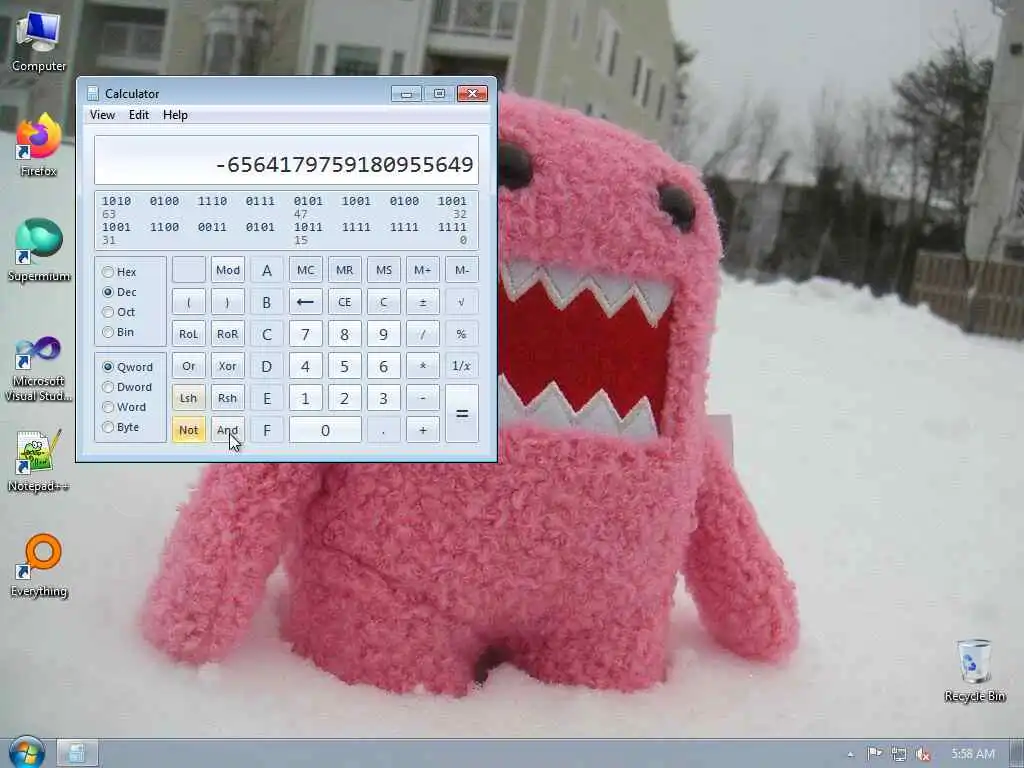1024x768 pixels.
Task: Click the Show desktop strip on taskbar
Action: pos(1018,754)
